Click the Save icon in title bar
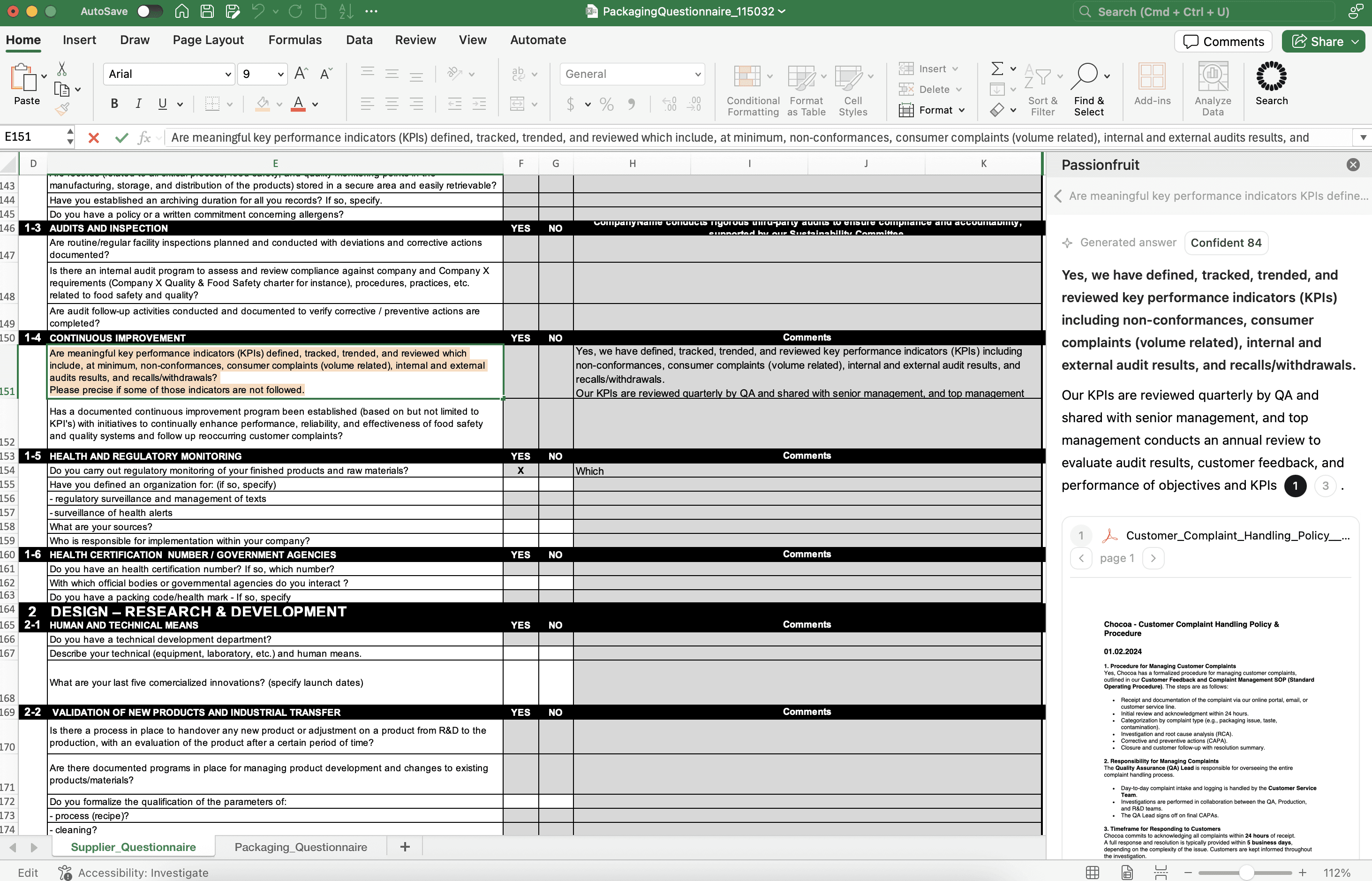This screenshot has width=1372, height=881. (207, 11)
